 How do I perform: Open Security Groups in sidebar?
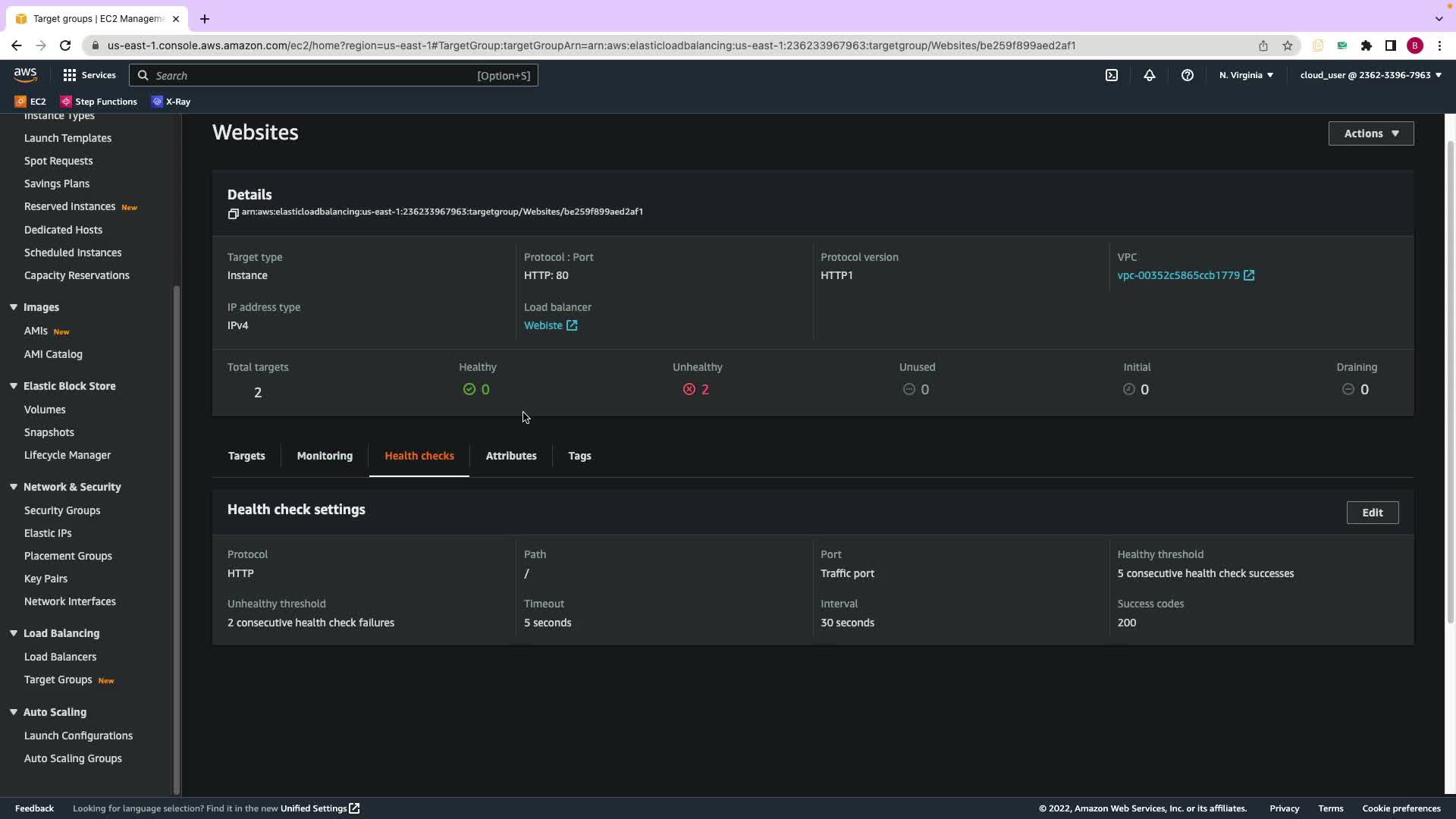pyautogui.click(x=62, y=510)
